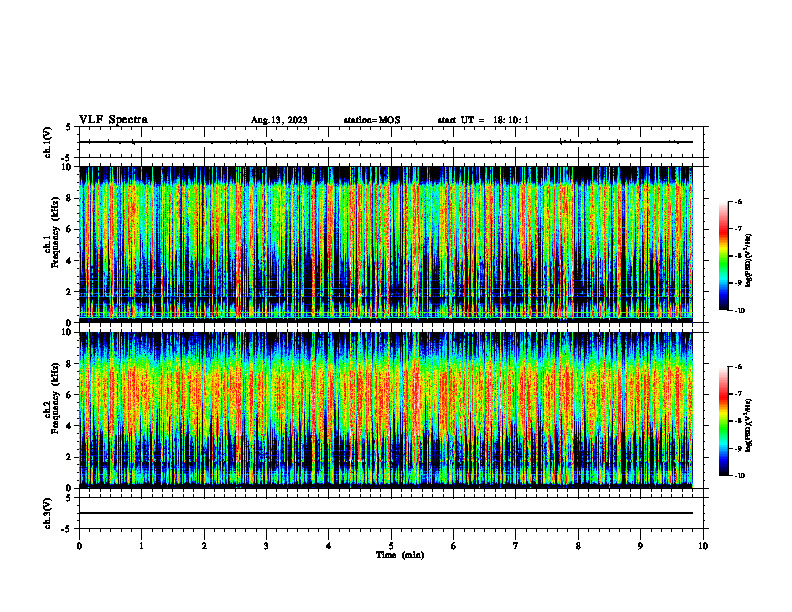Image resolution: width=792 pixels, height=612 pixels.
Task: Click the "5" tick on ch.1(V) axis
Action: coord(68,127)
